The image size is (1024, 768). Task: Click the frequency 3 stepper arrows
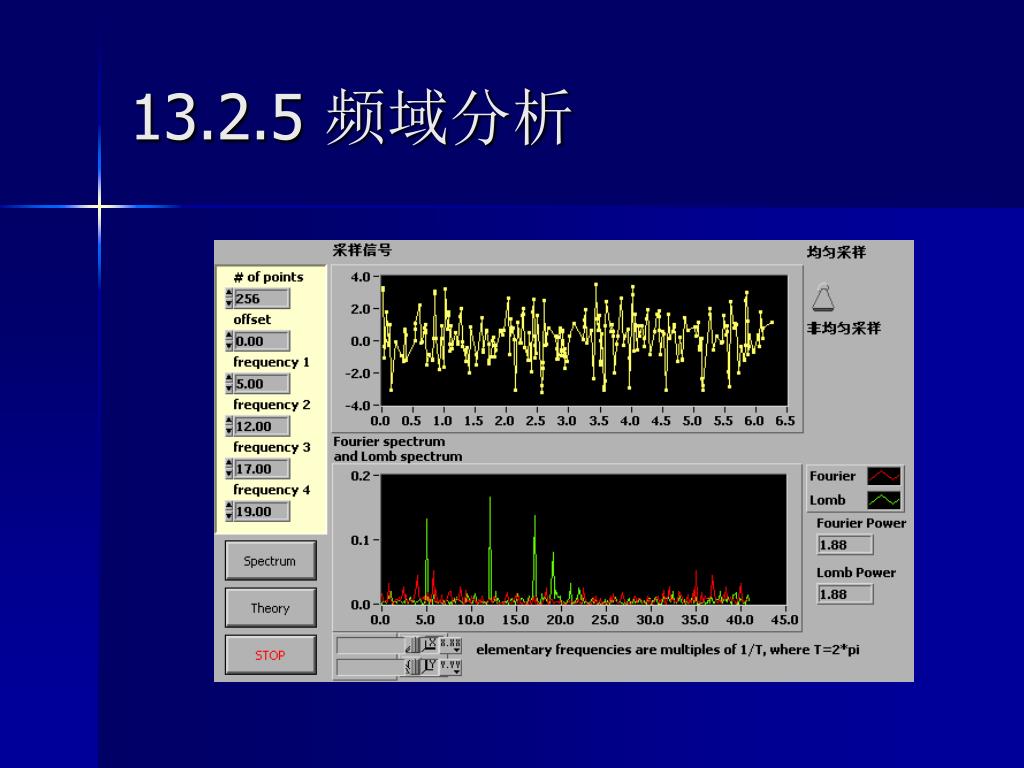click(229, 469)
